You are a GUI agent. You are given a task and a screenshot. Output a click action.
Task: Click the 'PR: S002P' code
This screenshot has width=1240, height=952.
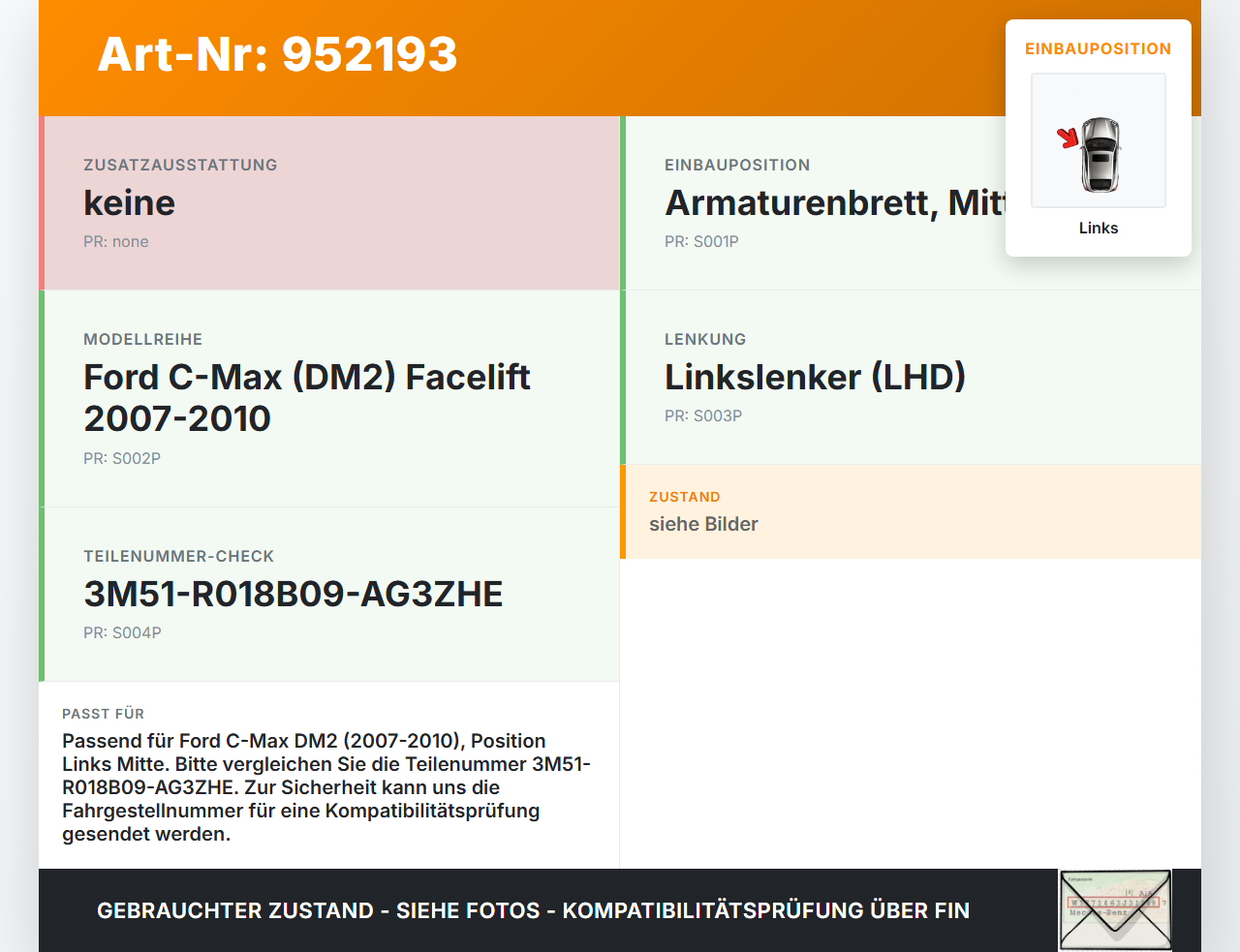tap(122, 459)
